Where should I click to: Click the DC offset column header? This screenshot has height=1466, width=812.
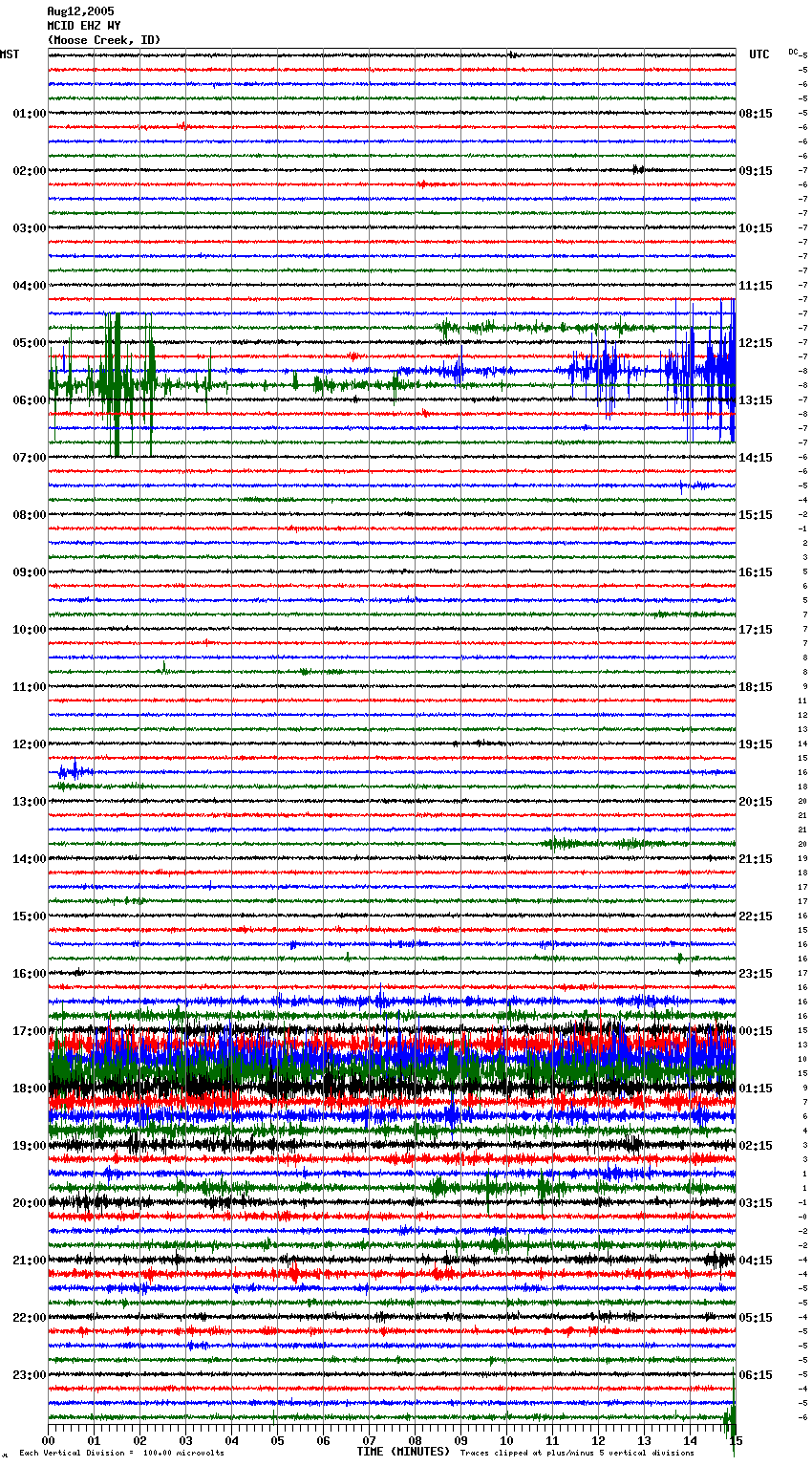click(x=793, y=52)
